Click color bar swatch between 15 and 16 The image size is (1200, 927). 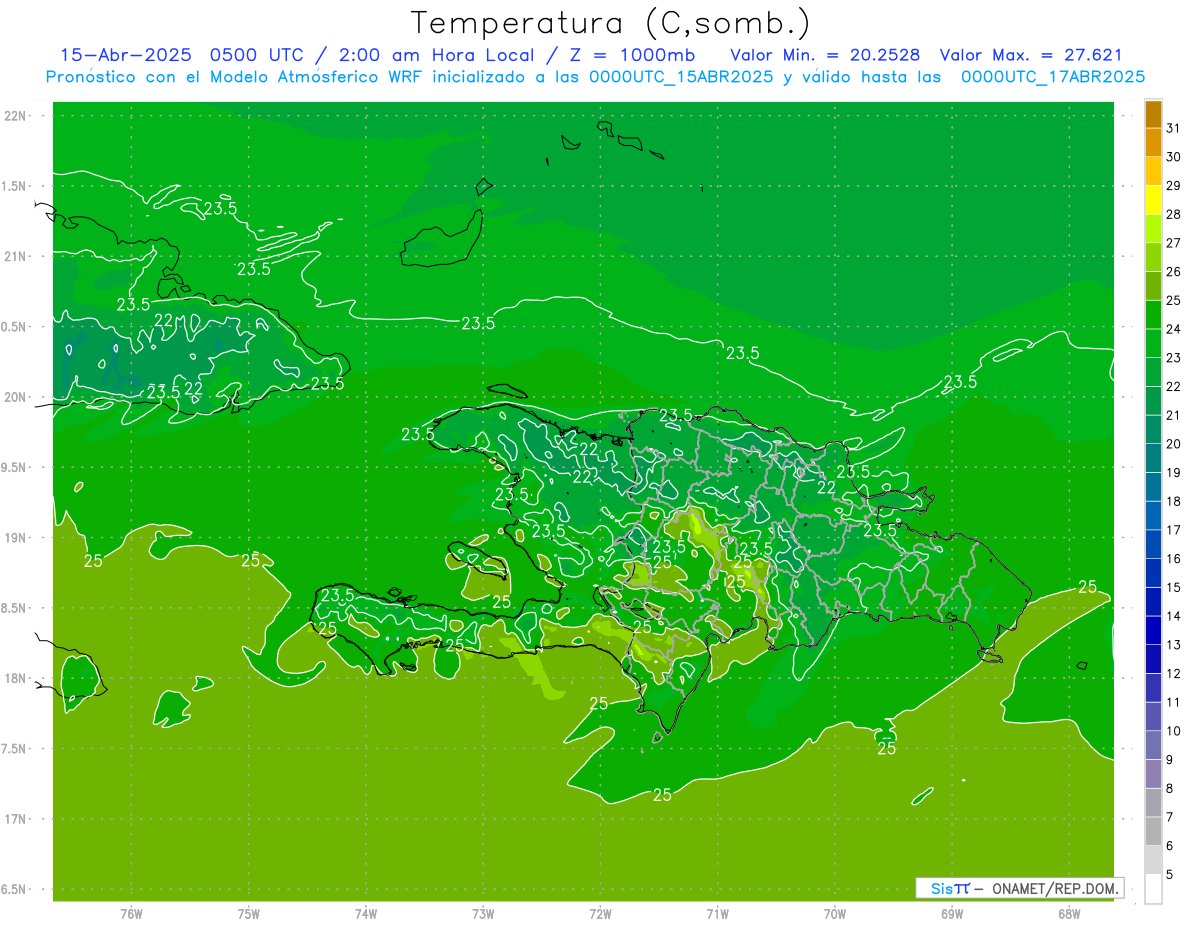(1153, 573)
